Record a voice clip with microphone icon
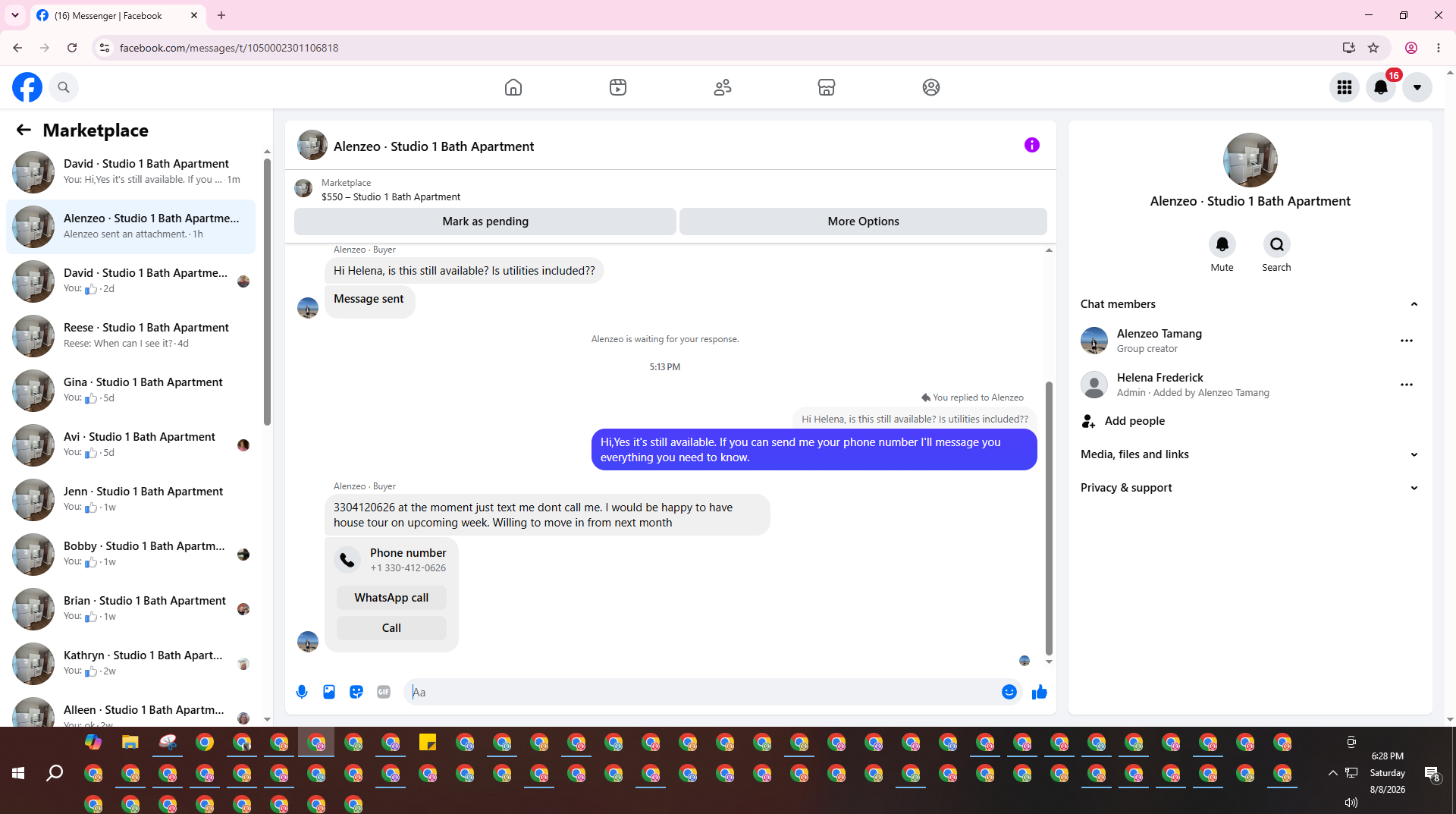 tap(302, 692)
